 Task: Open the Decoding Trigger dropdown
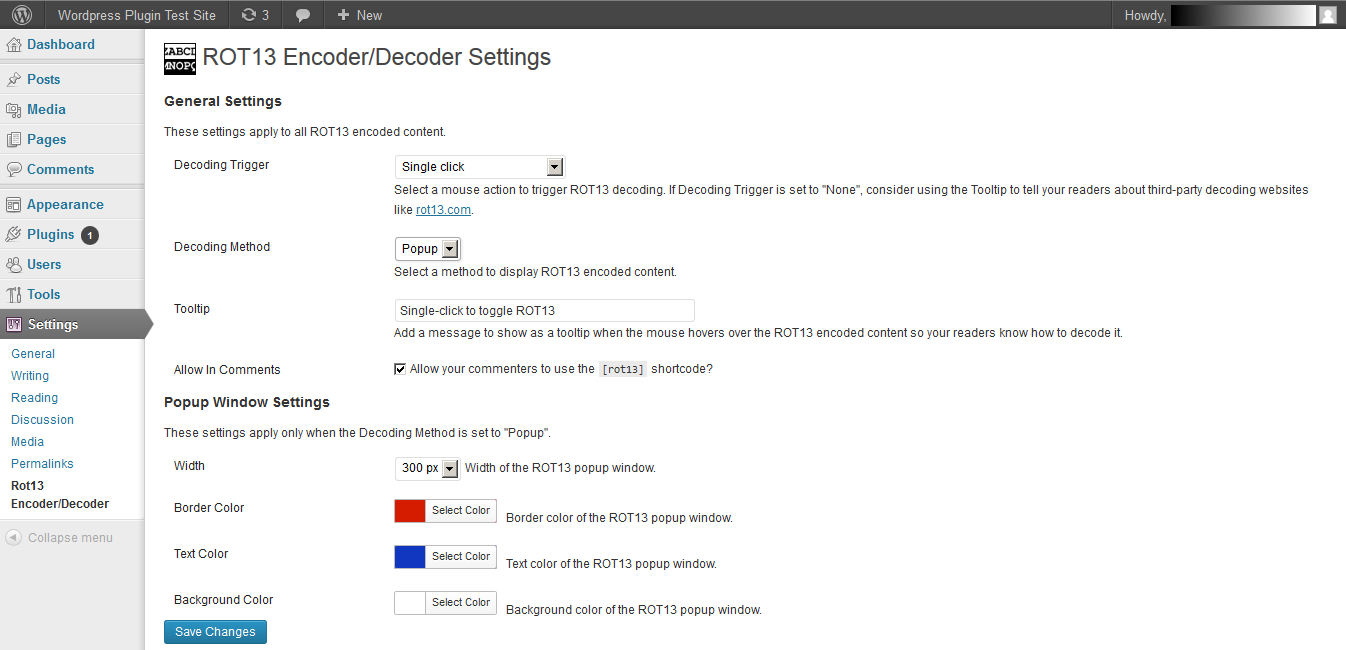coord(480,167)
